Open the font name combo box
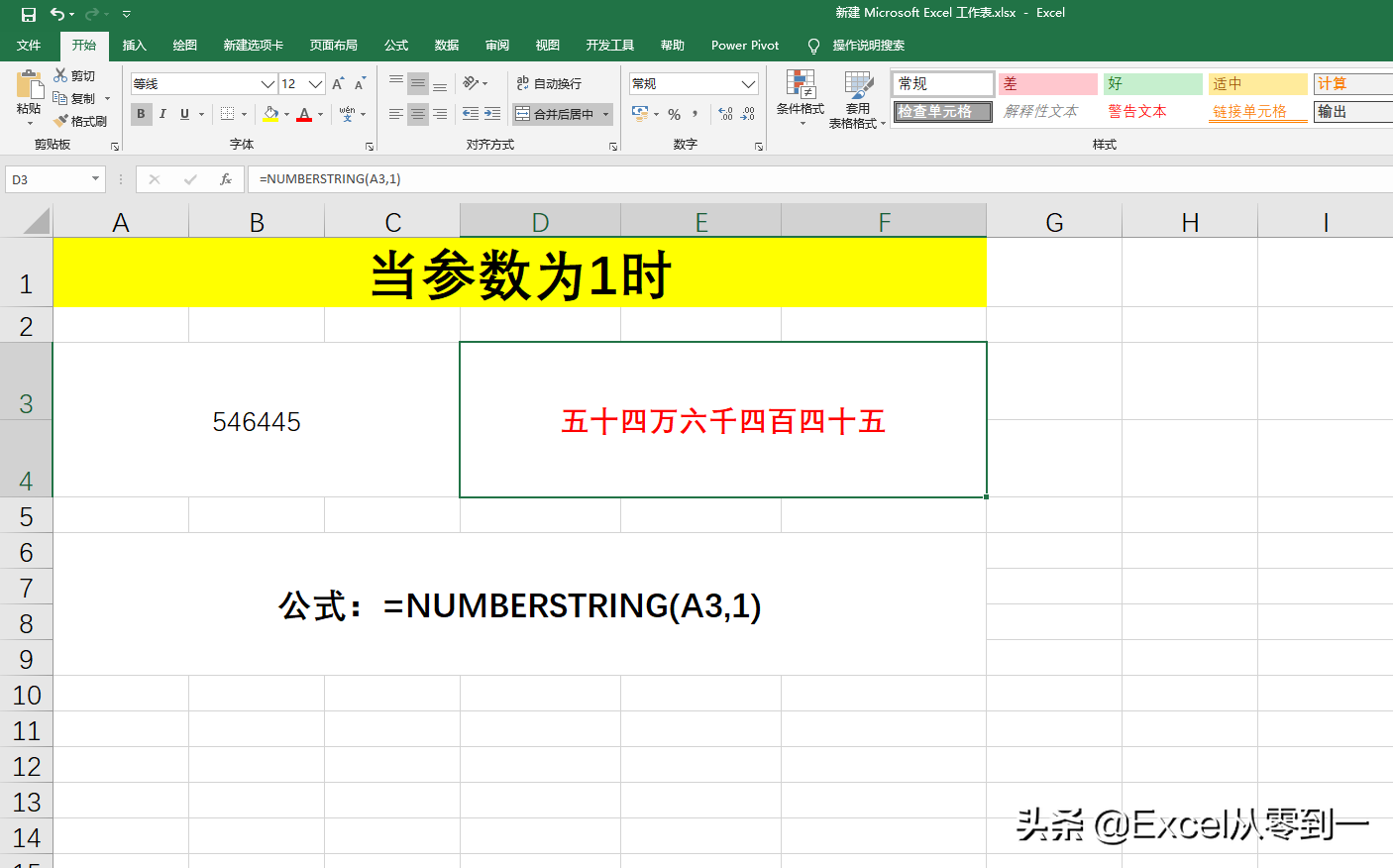 tap(203, 82)
